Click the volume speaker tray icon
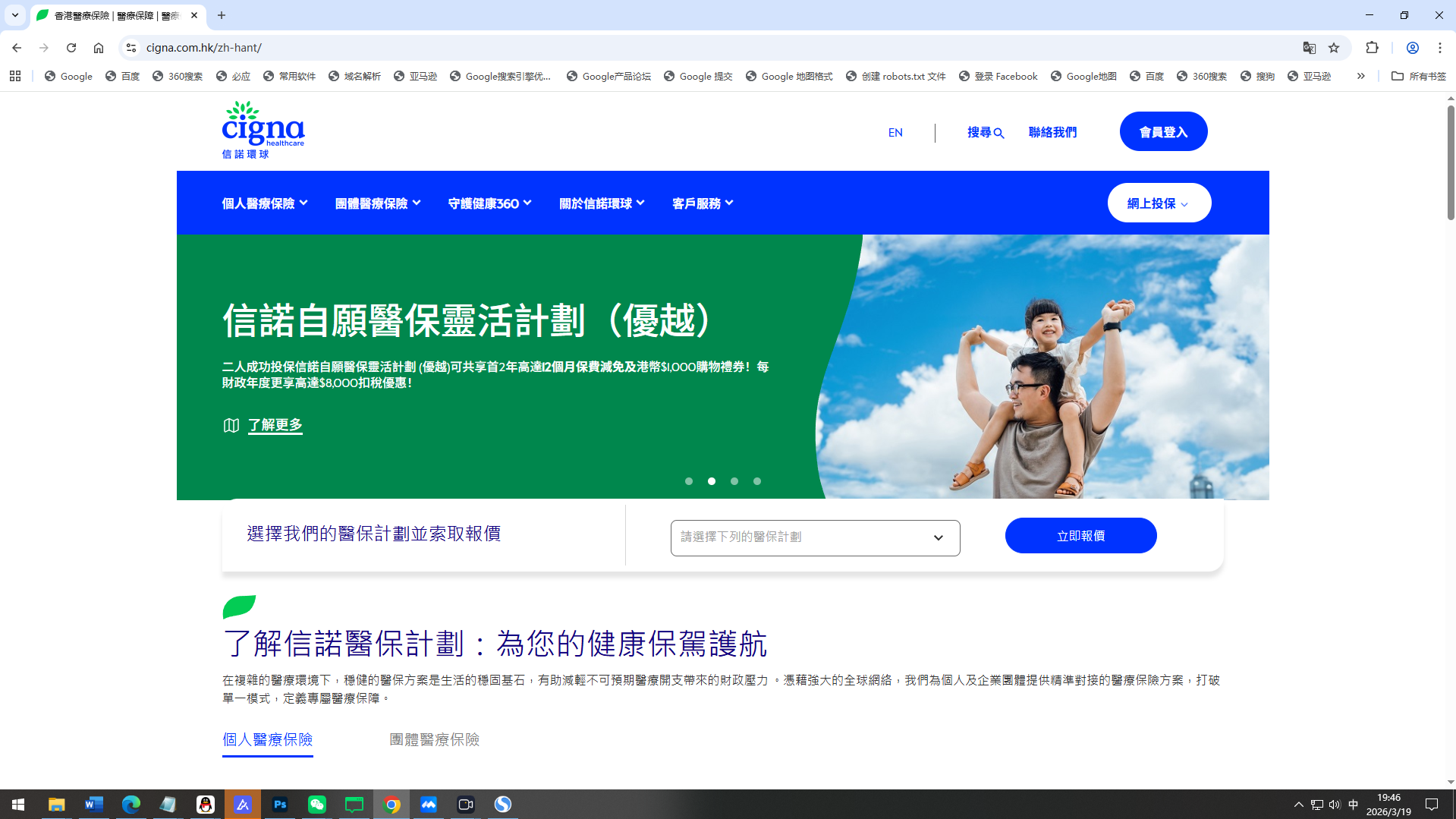This screenshot has width=1456, height=819. point(1335,805)
